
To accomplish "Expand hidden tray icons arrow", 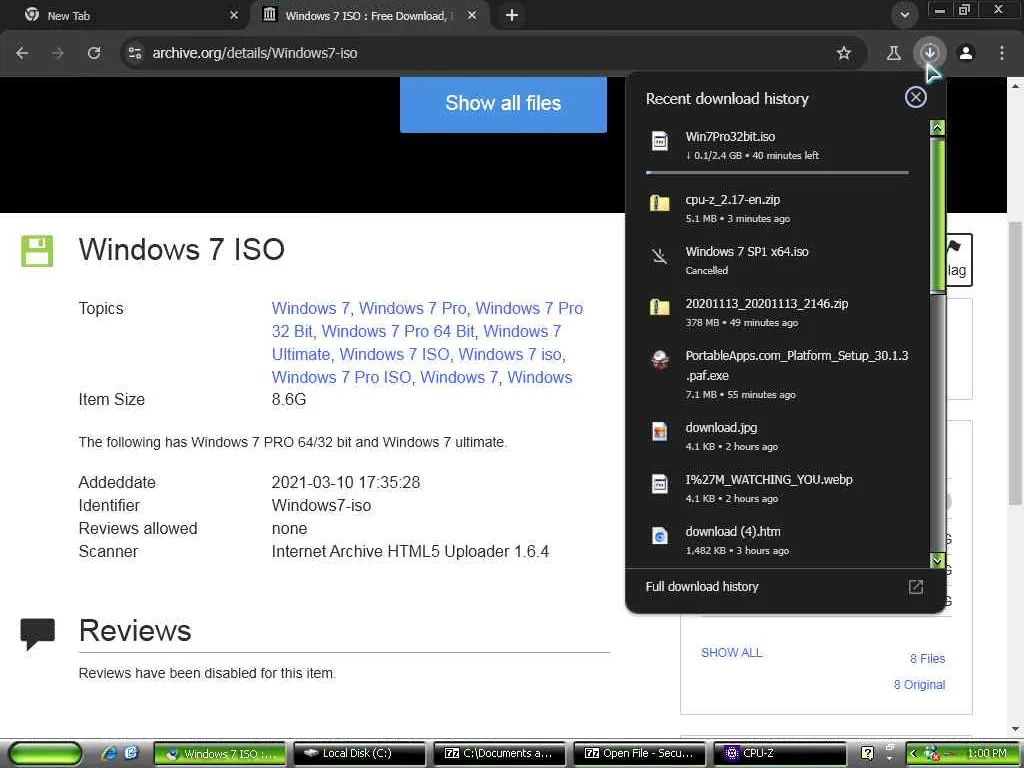I will pyautogui.click(x=914, y=753).
